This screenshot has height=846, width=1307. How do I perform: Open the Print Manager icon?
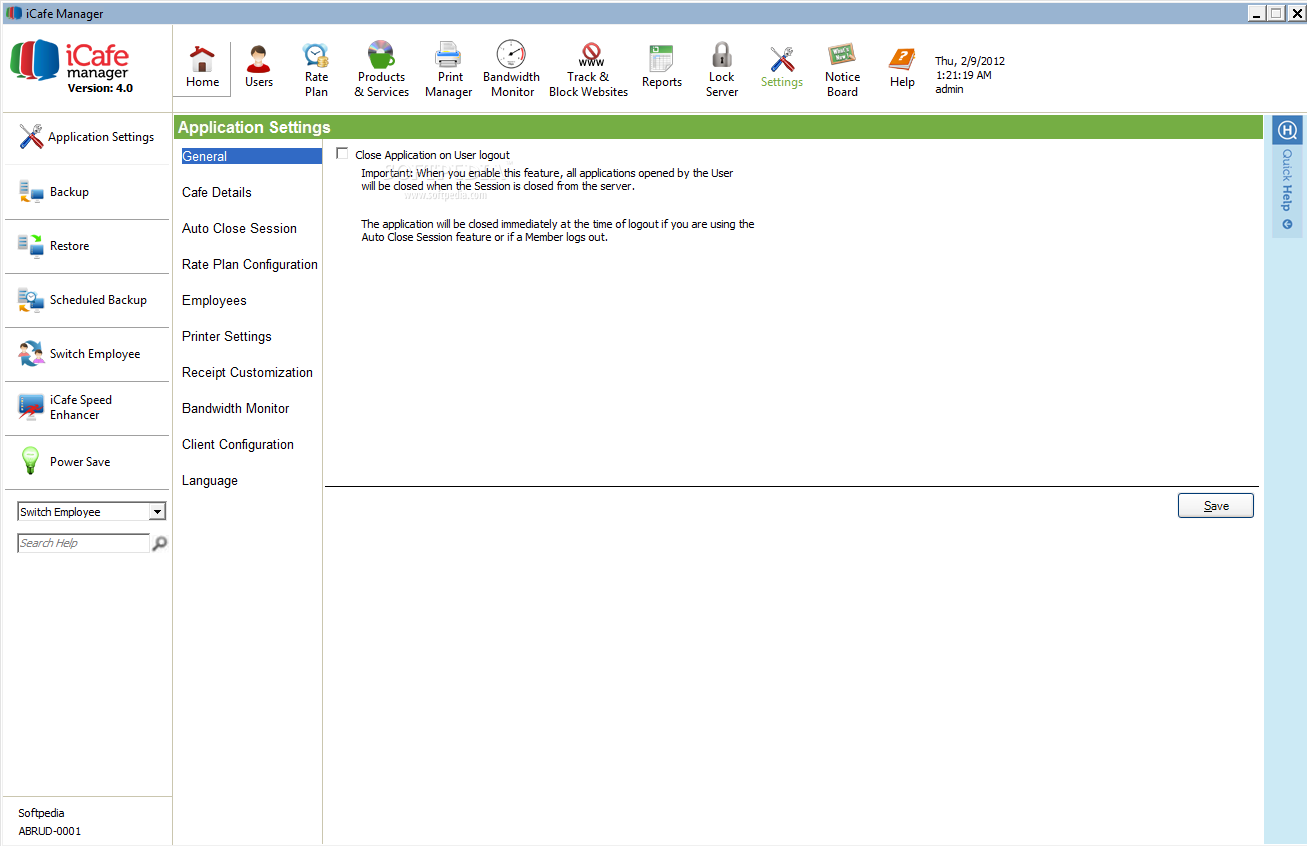(x=448, y=54)
